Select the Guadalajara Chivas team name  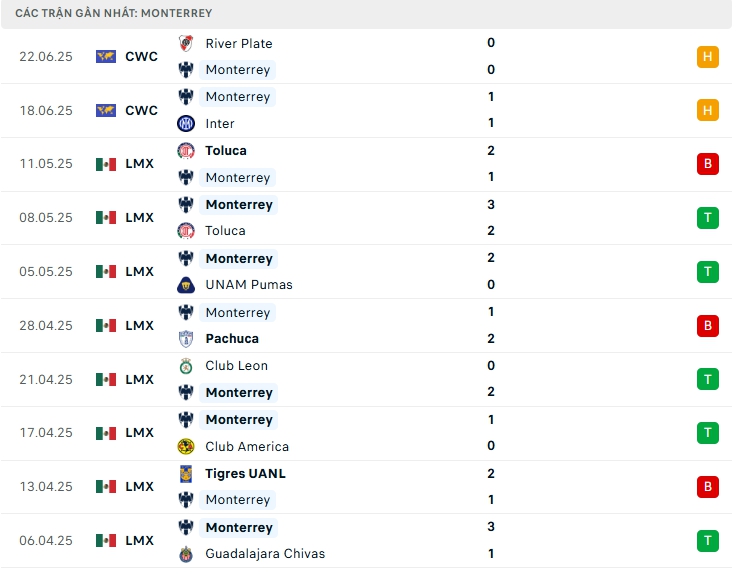click(x=265, y=554)
